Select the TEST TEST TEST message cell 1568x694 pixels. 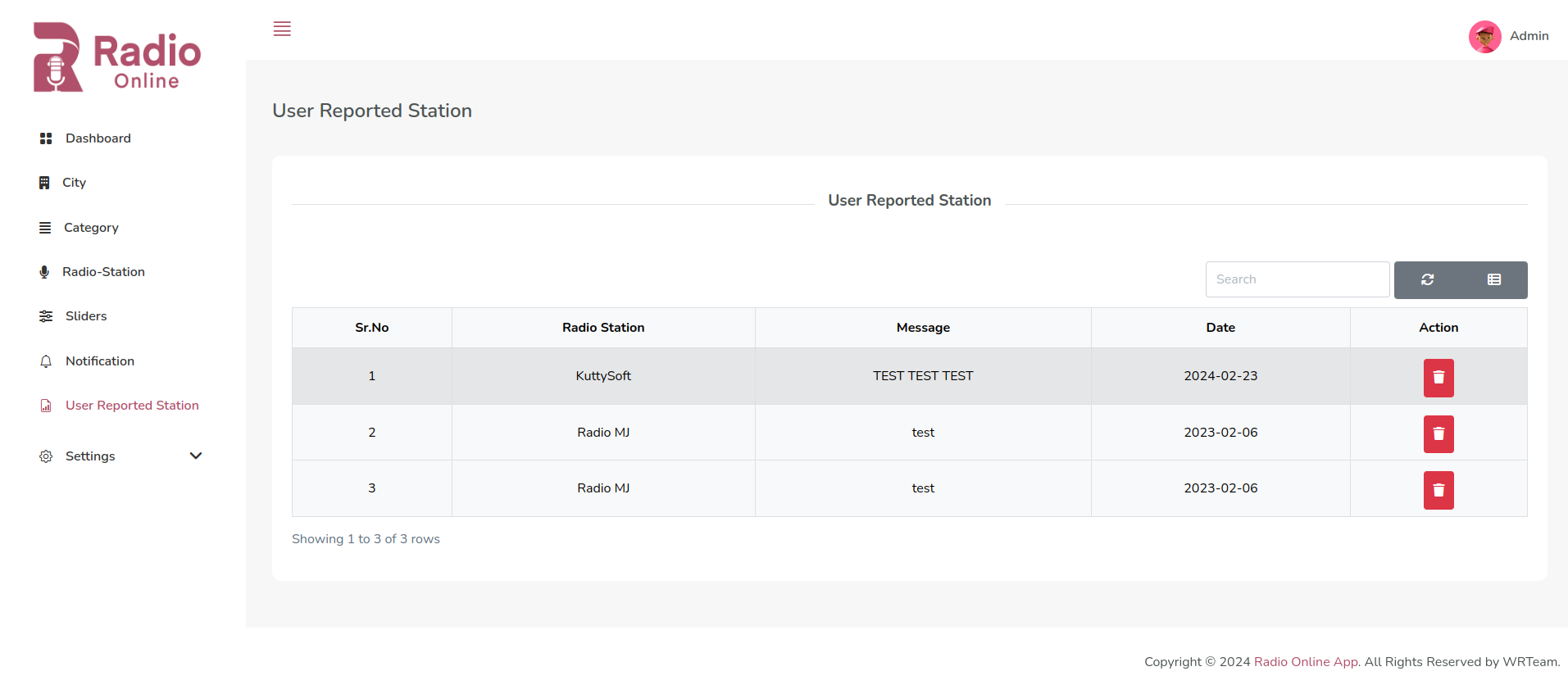coord(923,376)
